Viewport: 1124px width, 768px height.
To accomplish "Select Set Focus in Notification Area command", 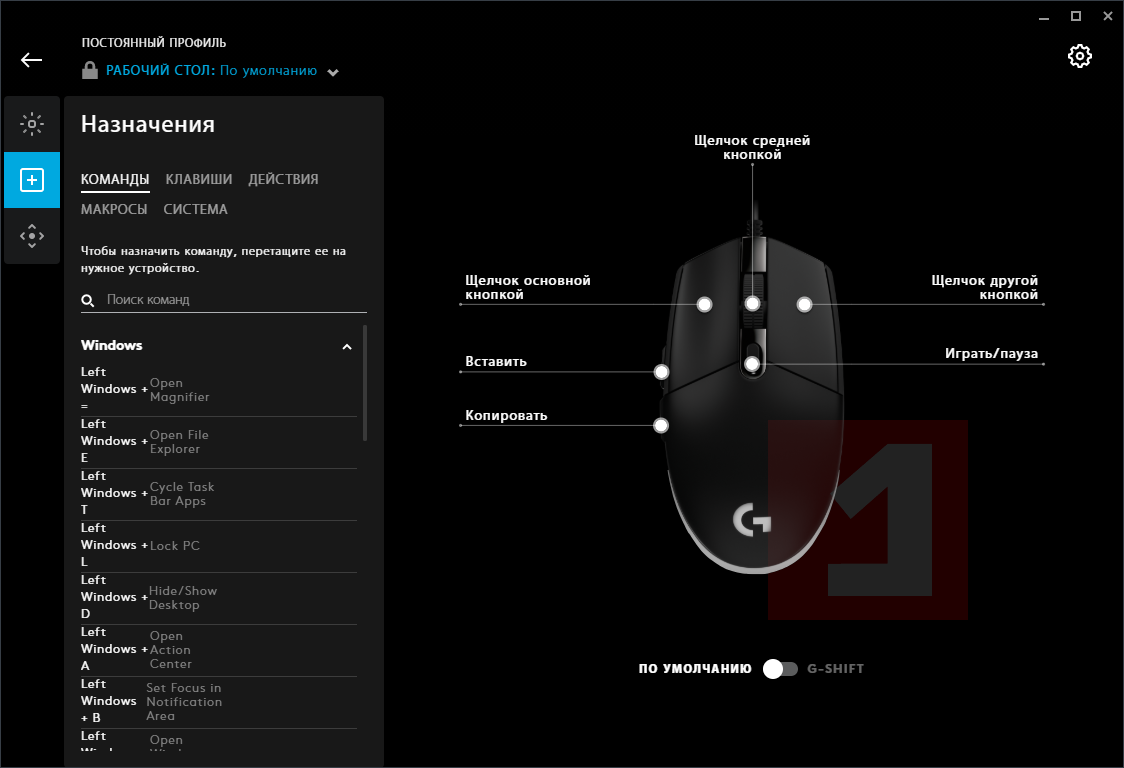I will (219, 703).
